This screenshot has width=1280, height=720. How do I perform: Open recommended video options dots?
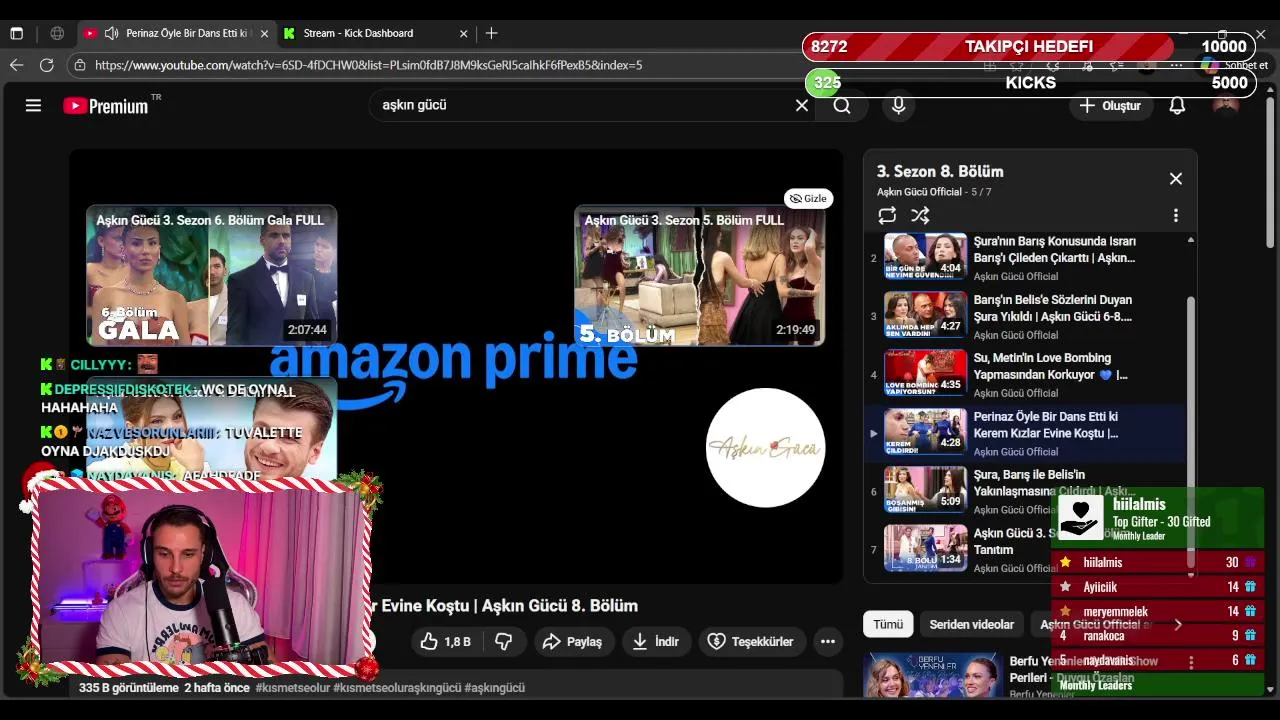tap(1190, 662)
